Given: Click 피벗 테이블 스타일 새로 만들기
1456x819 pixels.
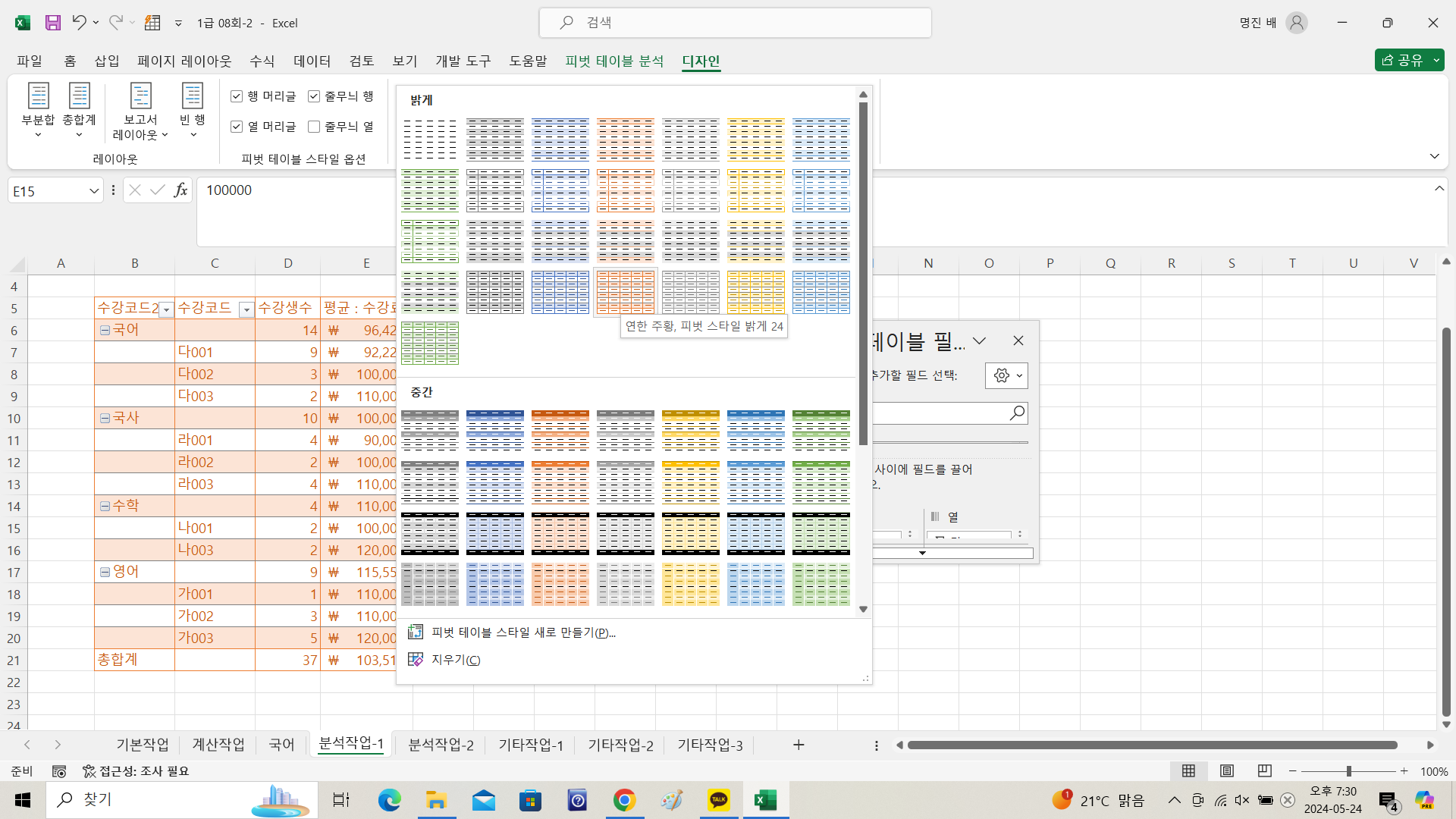Looking at the screenshot, I should pyautogui.click(x=522, y=632).
